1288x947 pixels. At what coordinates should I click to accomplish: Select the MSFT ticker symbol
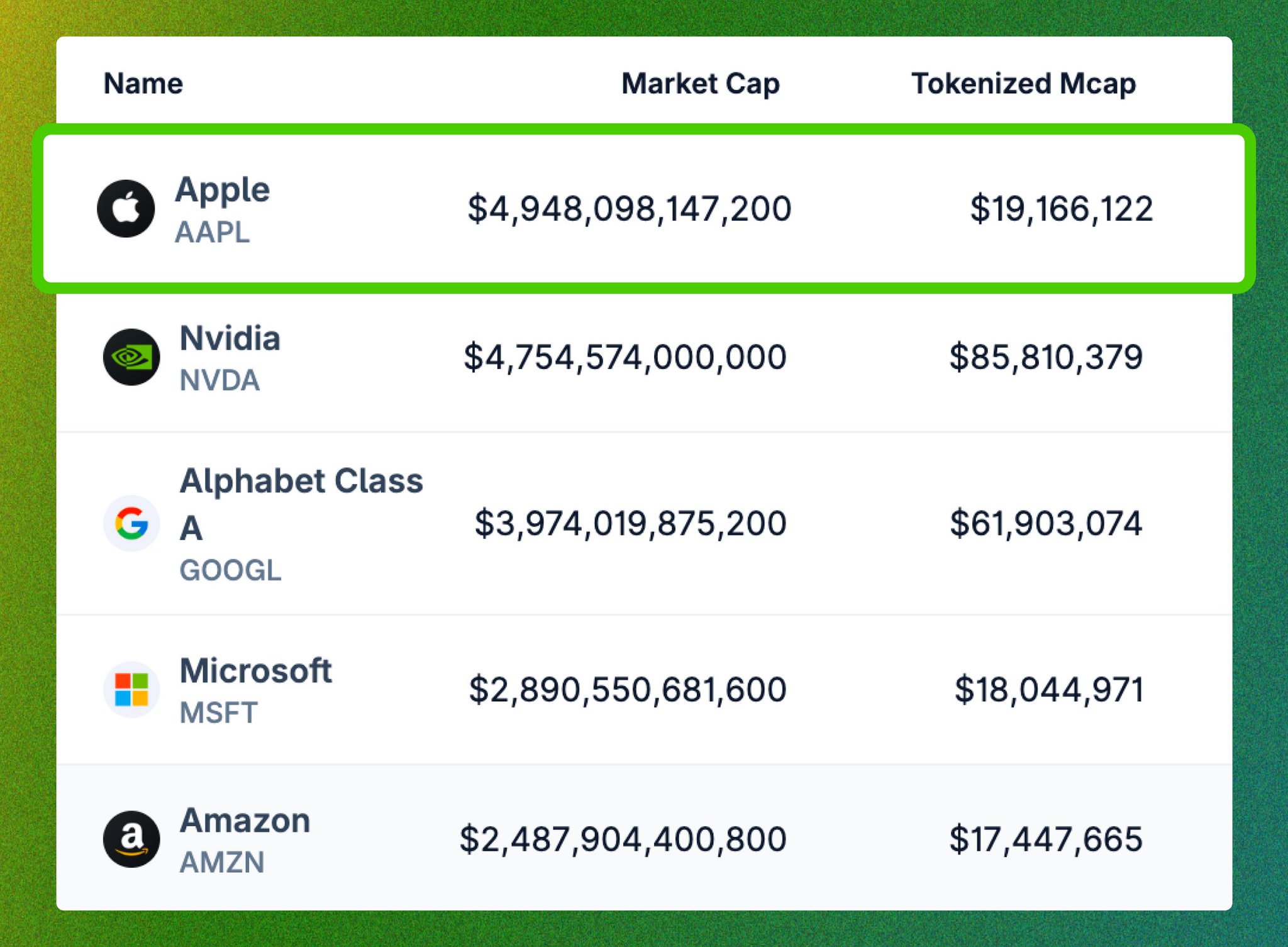point(218,713)
